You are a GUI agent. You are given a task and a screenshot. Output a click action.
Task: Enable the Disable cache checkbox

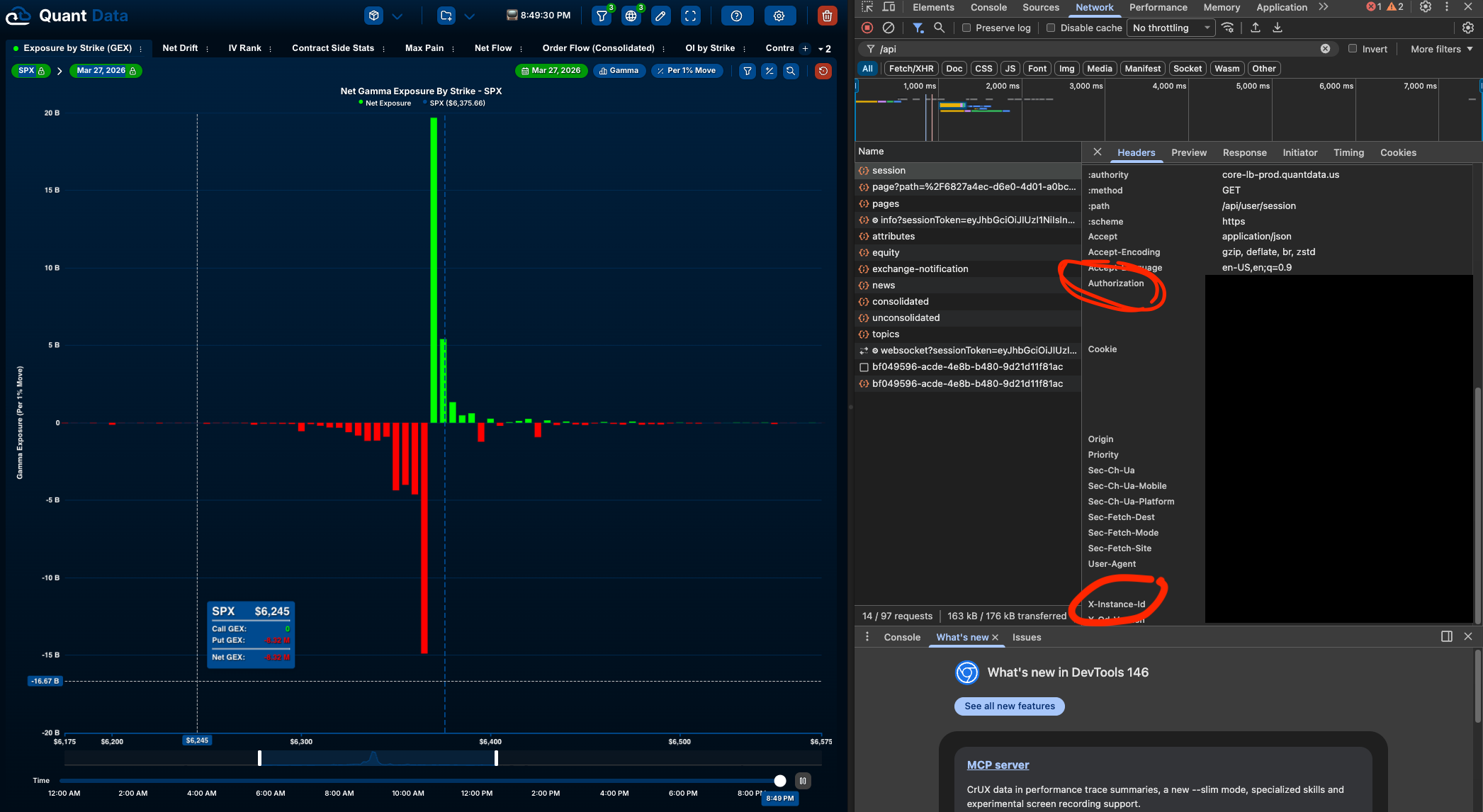(x=1051, y=28)
